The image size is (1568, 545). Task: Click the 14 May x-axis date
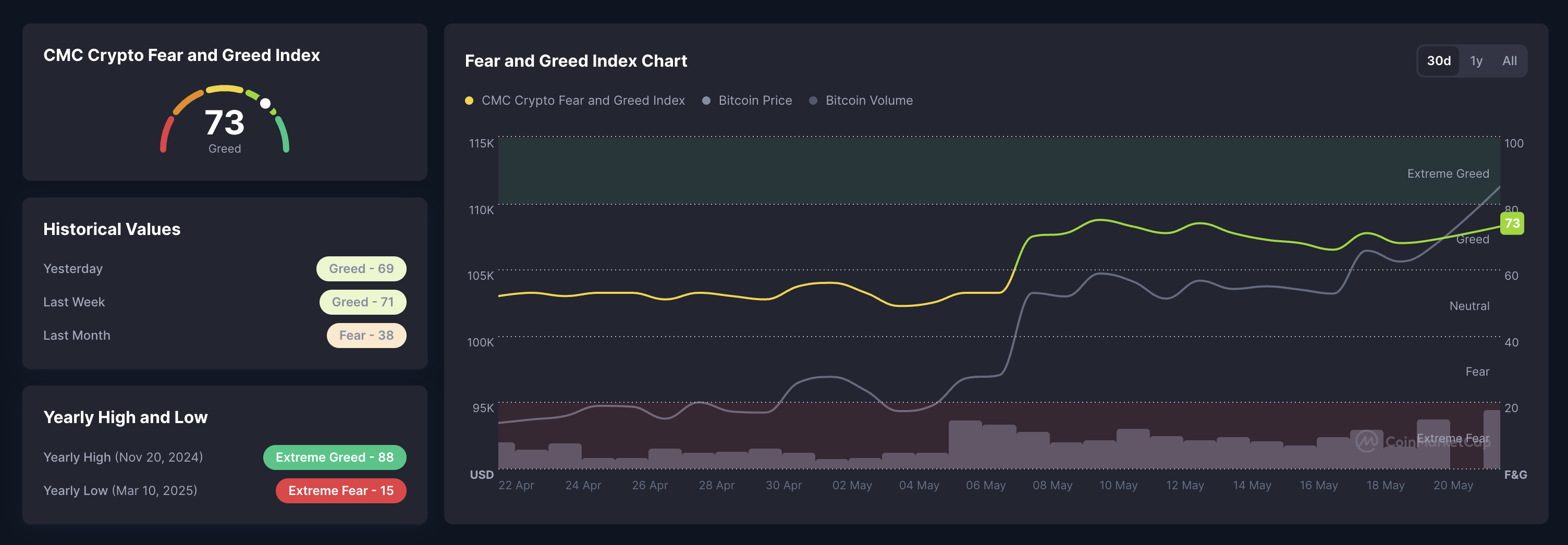(1252, 486)
